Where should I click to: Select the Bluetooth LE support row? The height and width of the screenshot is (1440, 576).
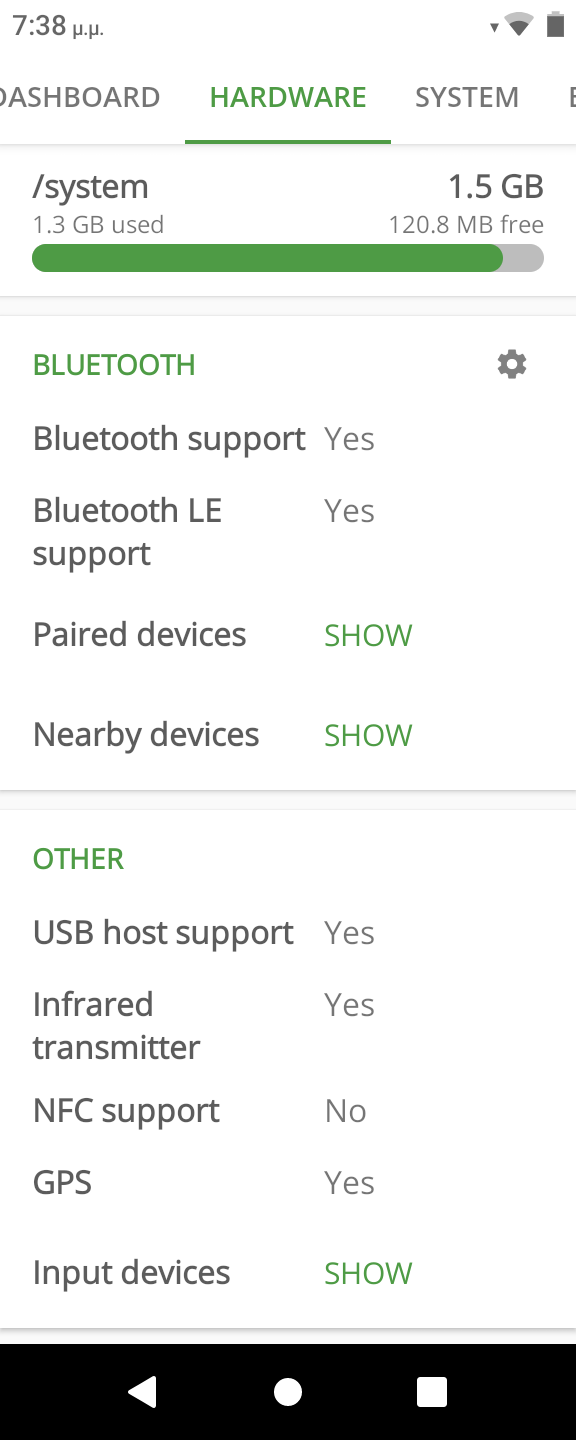(x=288, y=532)
